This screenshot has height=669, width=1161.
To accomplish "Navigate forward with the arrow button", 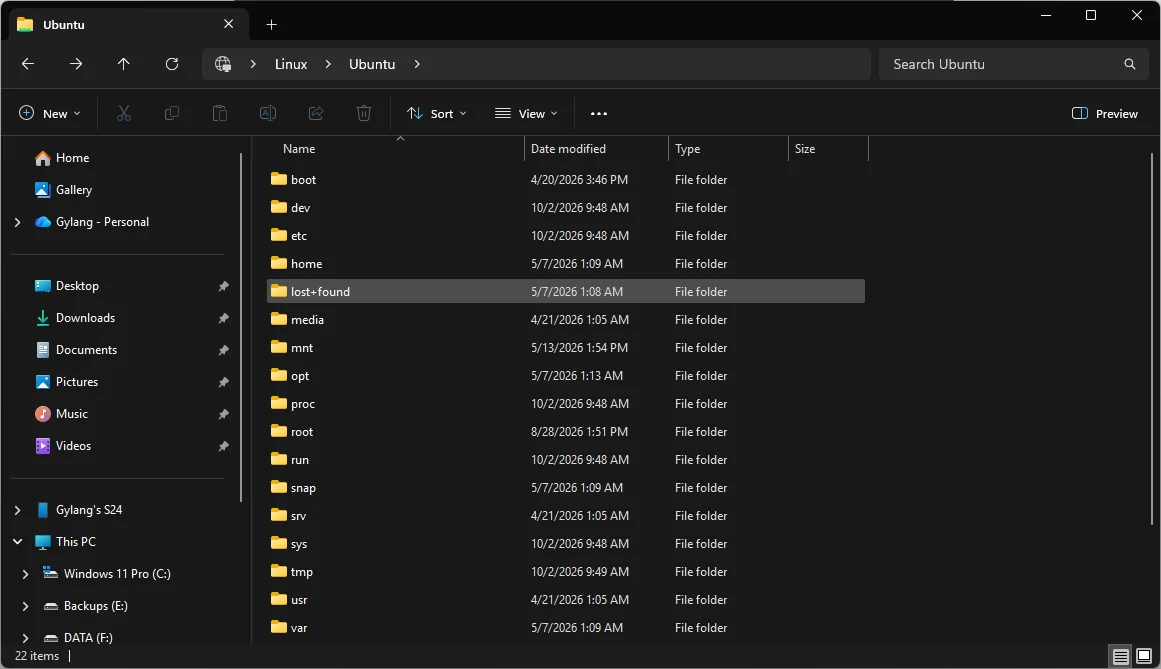I will 76,64.
